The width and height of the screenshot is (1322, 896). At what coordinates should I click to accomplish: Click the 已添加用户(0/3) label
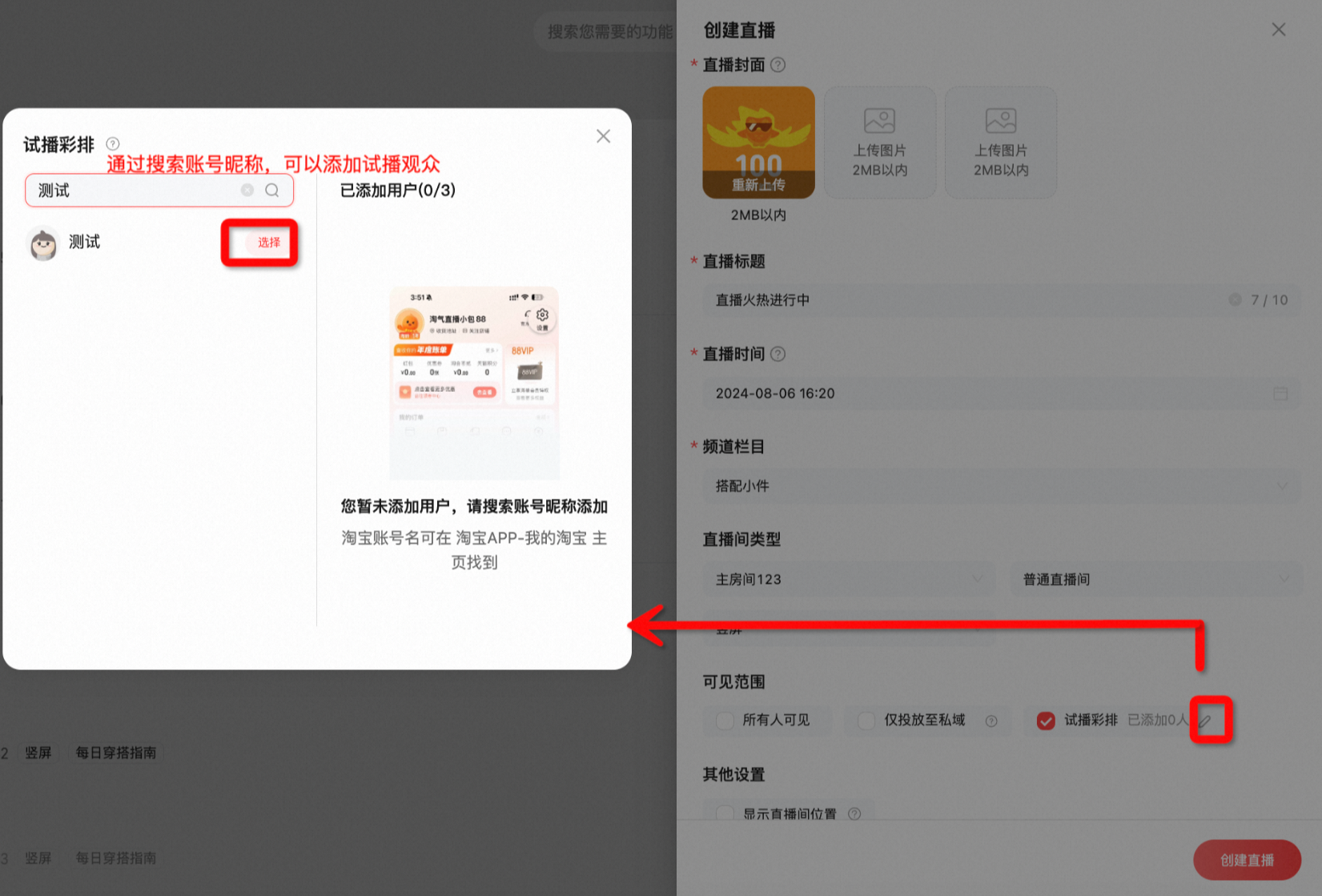(398, 191)
